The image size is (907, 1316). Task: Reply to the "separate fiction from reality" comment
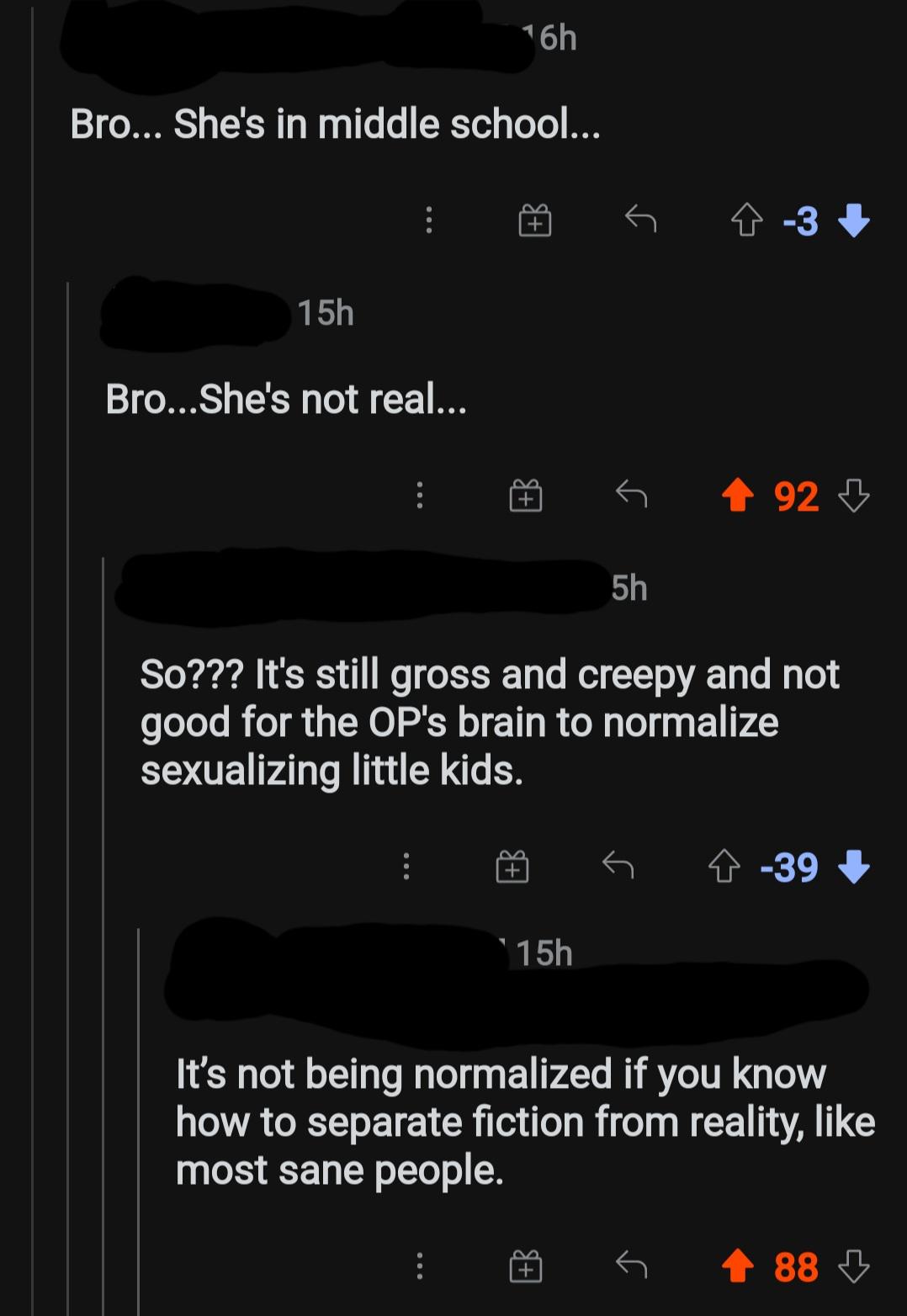631,1265
